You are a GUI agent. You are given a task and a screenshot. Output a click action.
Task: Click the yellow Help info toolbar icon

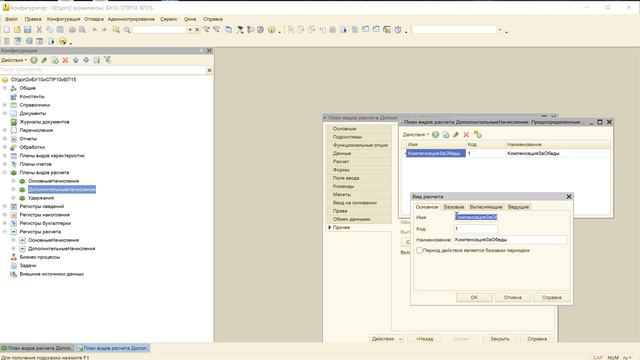(271, 30)
